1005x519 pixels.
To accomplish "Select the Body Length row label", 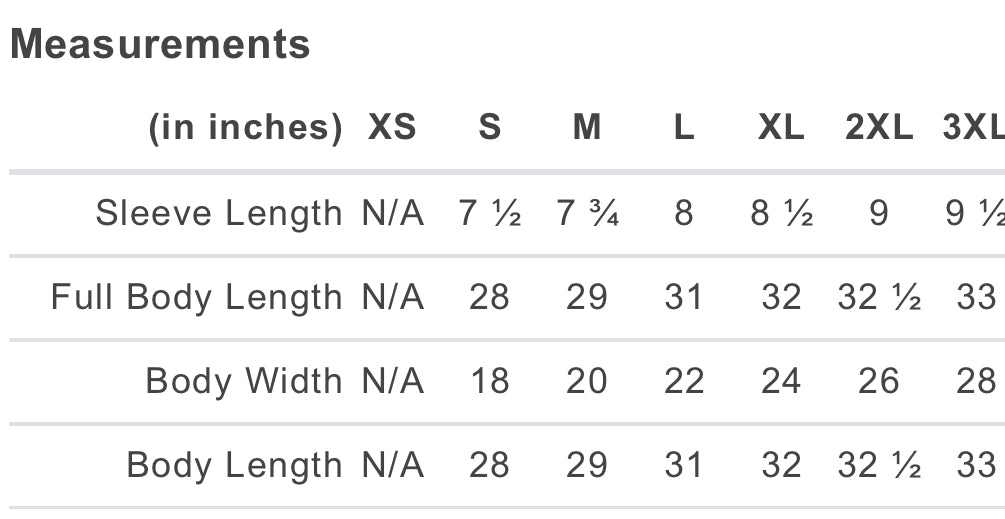I will coord(234,465).
